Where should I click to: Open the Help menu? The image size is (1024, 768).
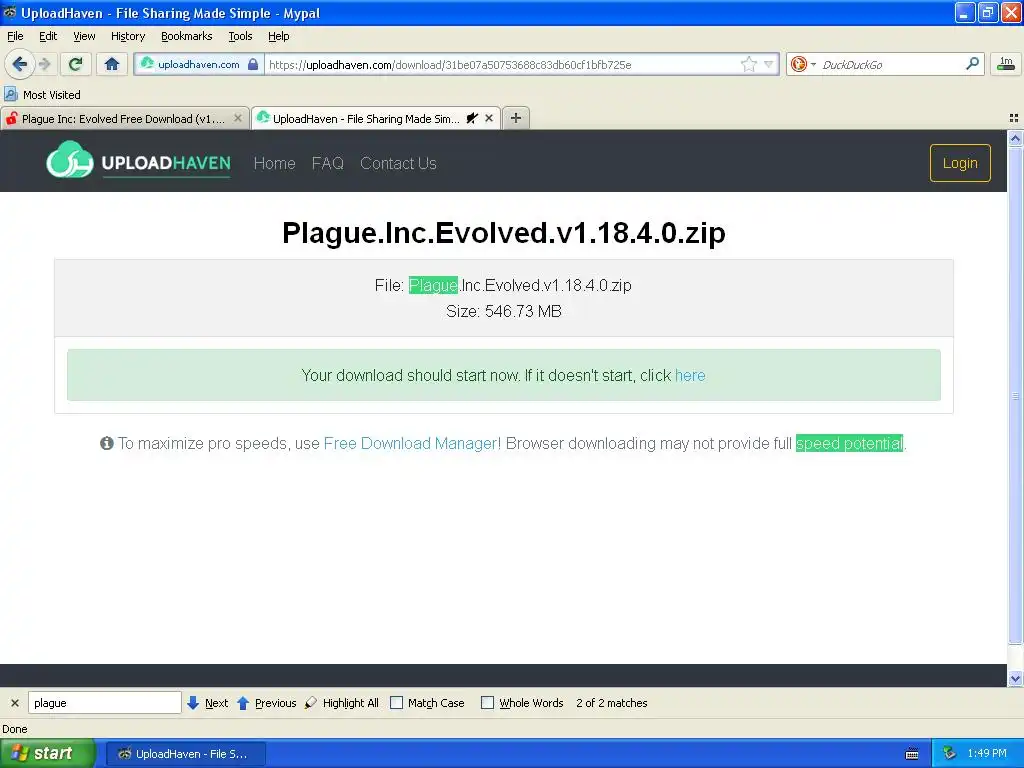click(x=278, y=36)
